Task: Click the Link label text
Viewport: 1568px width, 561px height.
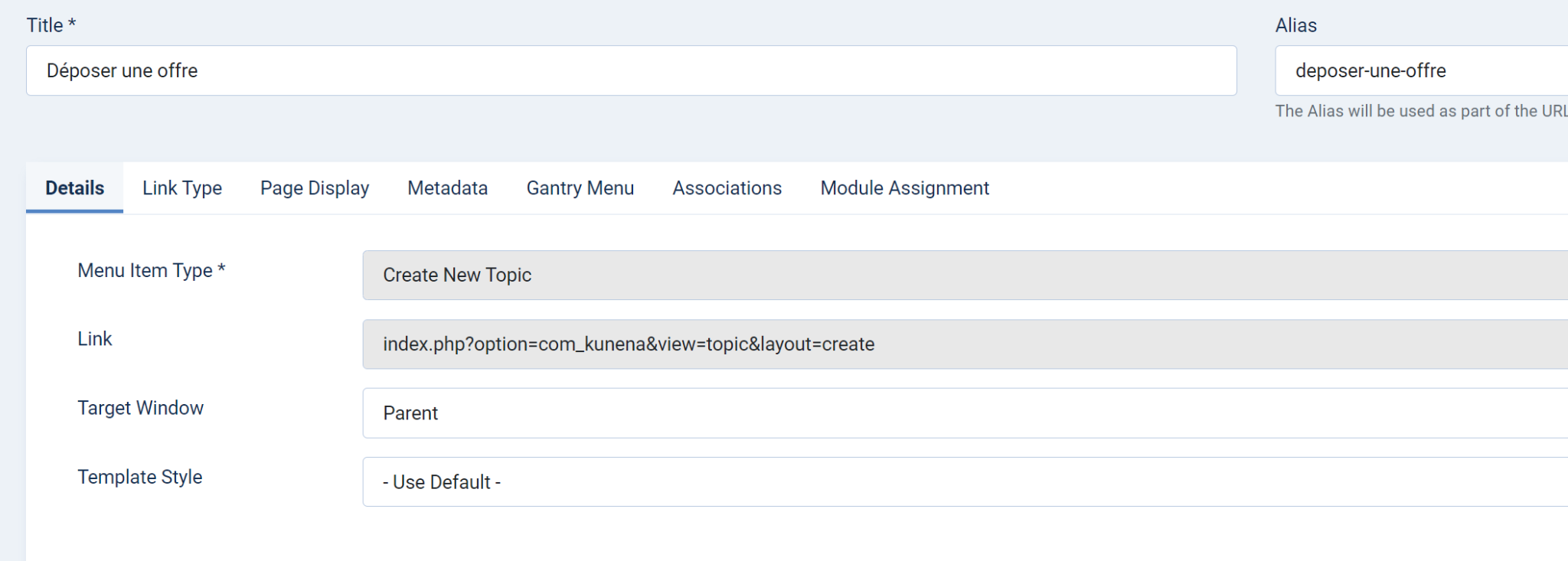Action: point(95,339)
